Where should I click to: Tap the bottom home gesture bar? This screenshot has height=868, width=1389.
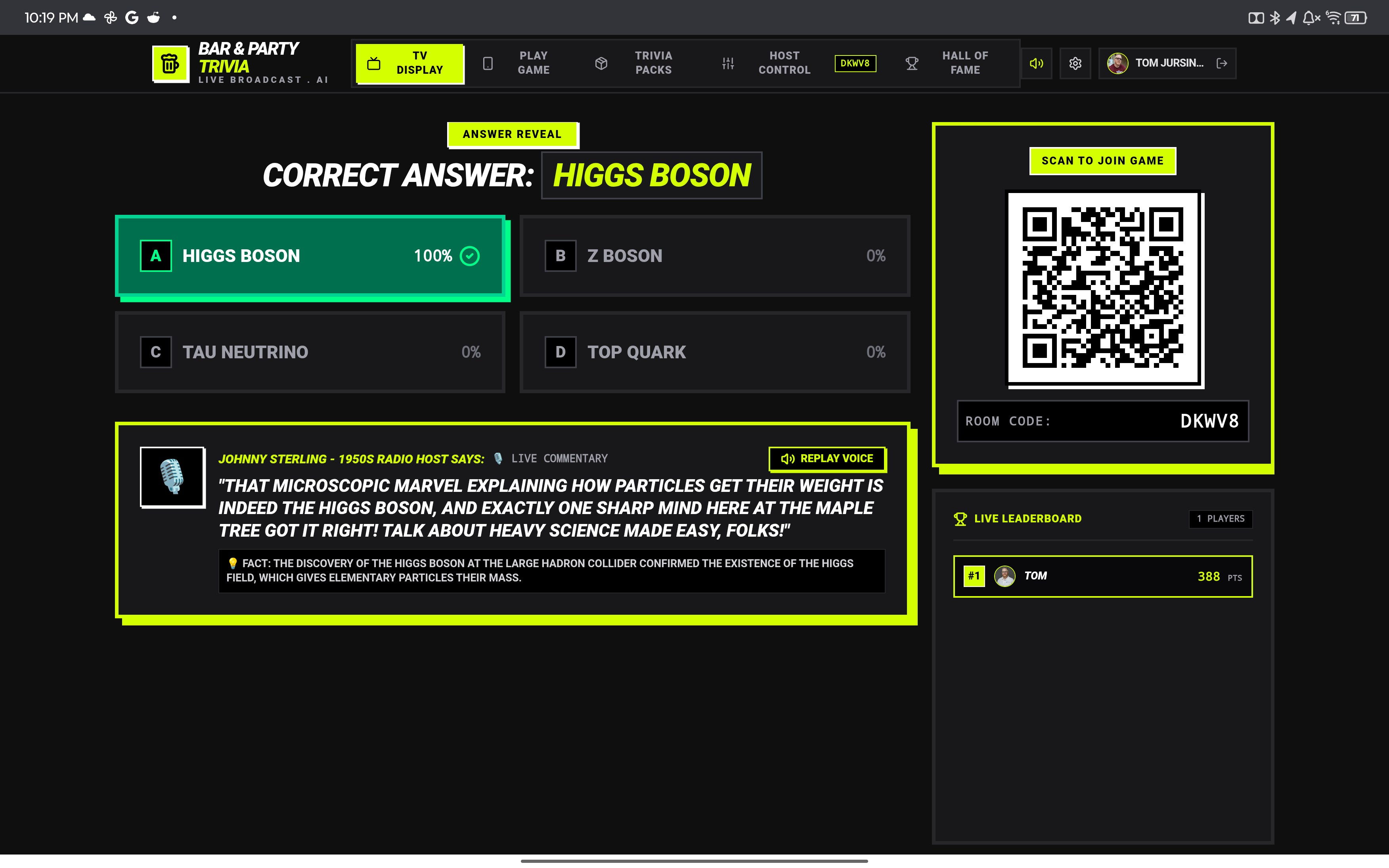coord(694,860)
